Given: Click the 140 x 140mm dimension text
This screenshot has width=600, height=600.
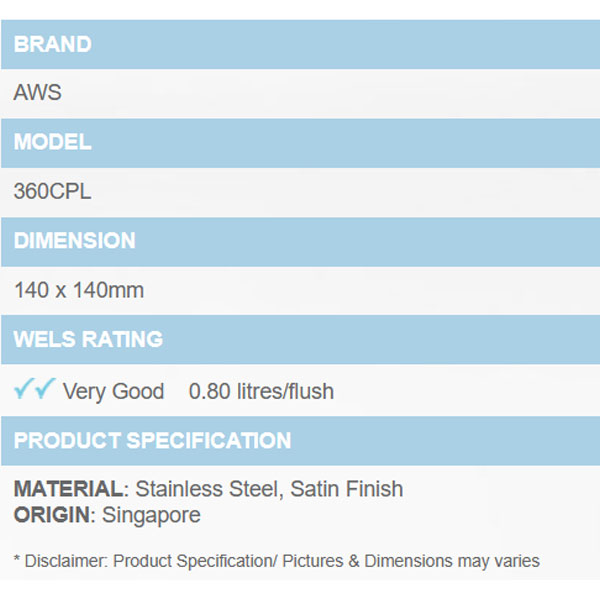Looking at the screenshot, I should (79, 291).
